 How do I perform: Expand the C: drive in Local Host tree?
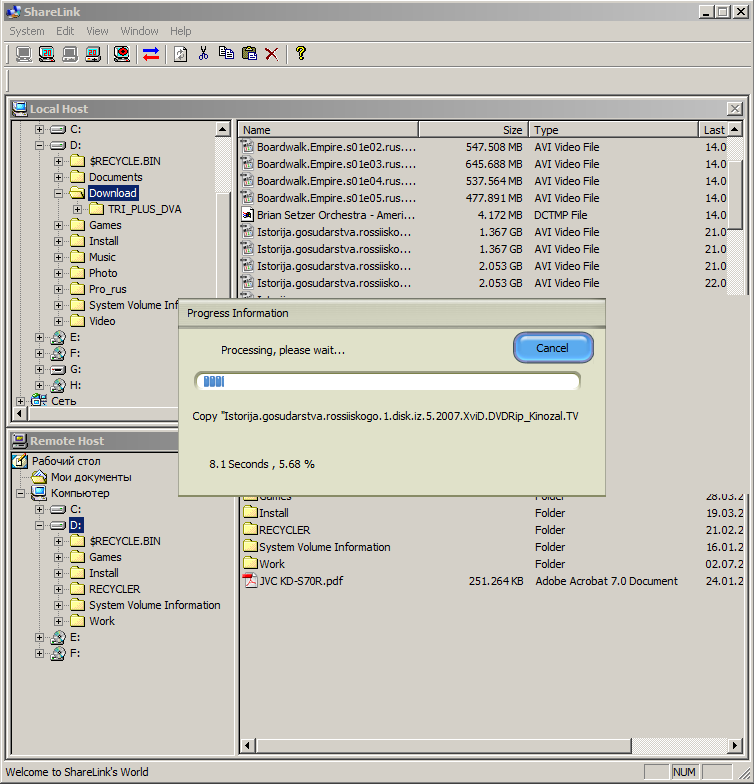[39, 130]
